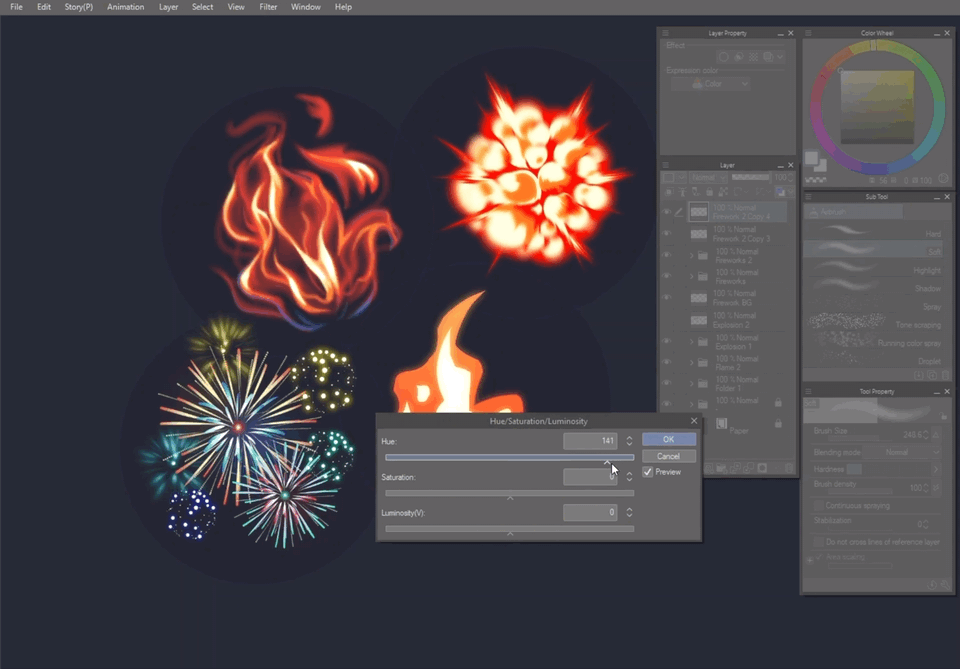Click the Hue value input field
The width and height of the screenshot is (960, 669).
[590, 441]
